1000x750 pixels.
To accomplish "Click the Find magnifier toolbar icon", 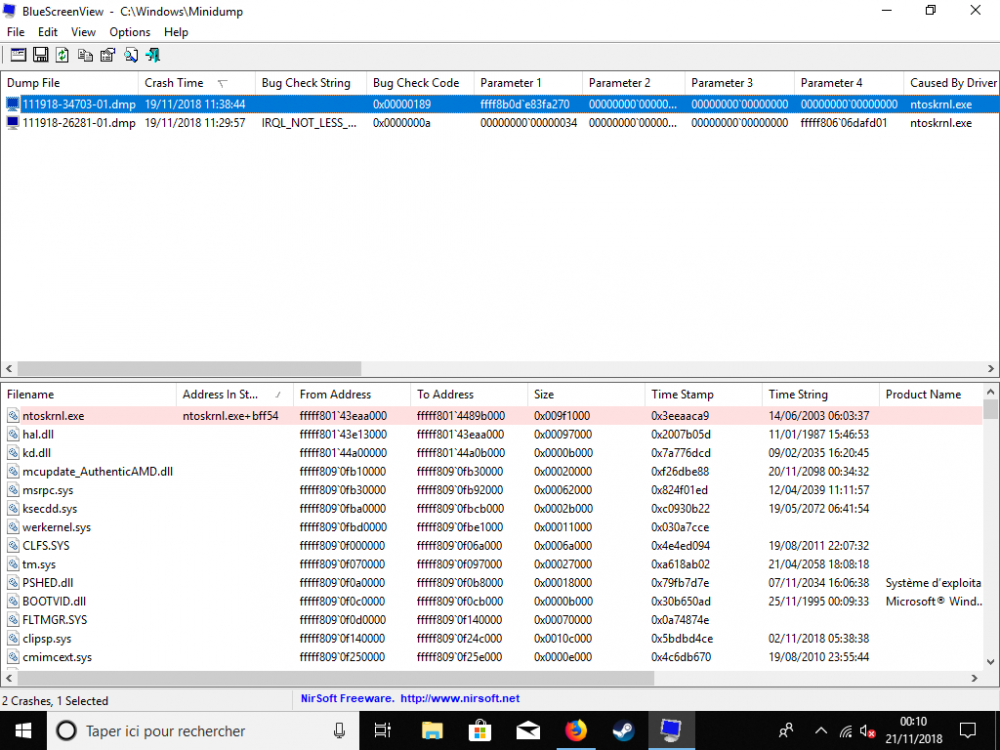I will [130, 55].
